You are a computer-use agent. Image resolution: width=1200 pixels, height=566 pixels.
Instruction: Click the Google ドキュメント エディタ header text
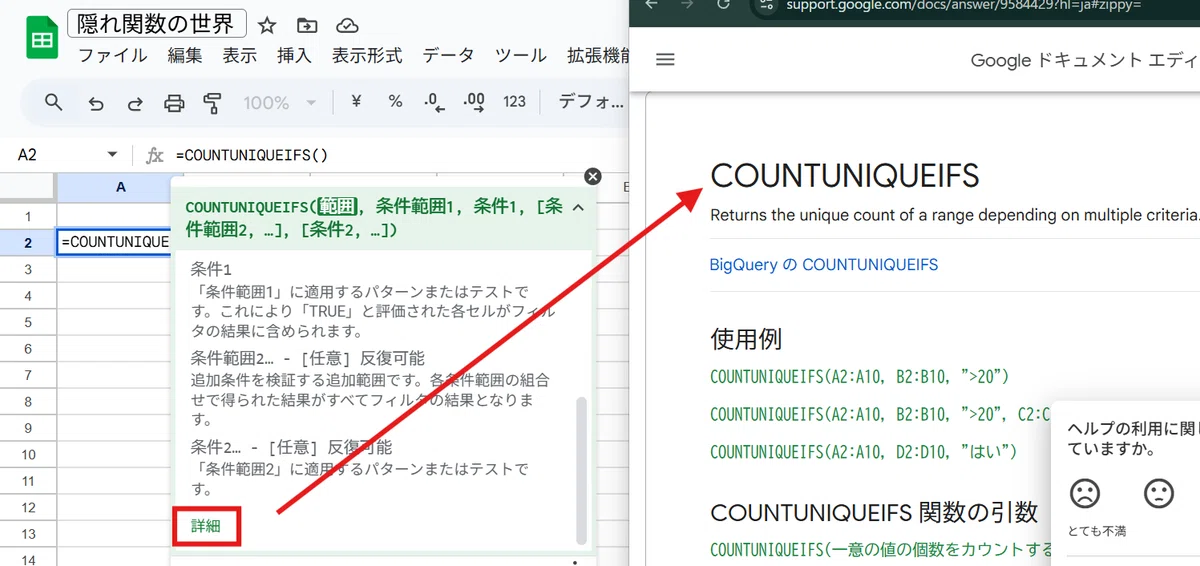[1084, 60]
